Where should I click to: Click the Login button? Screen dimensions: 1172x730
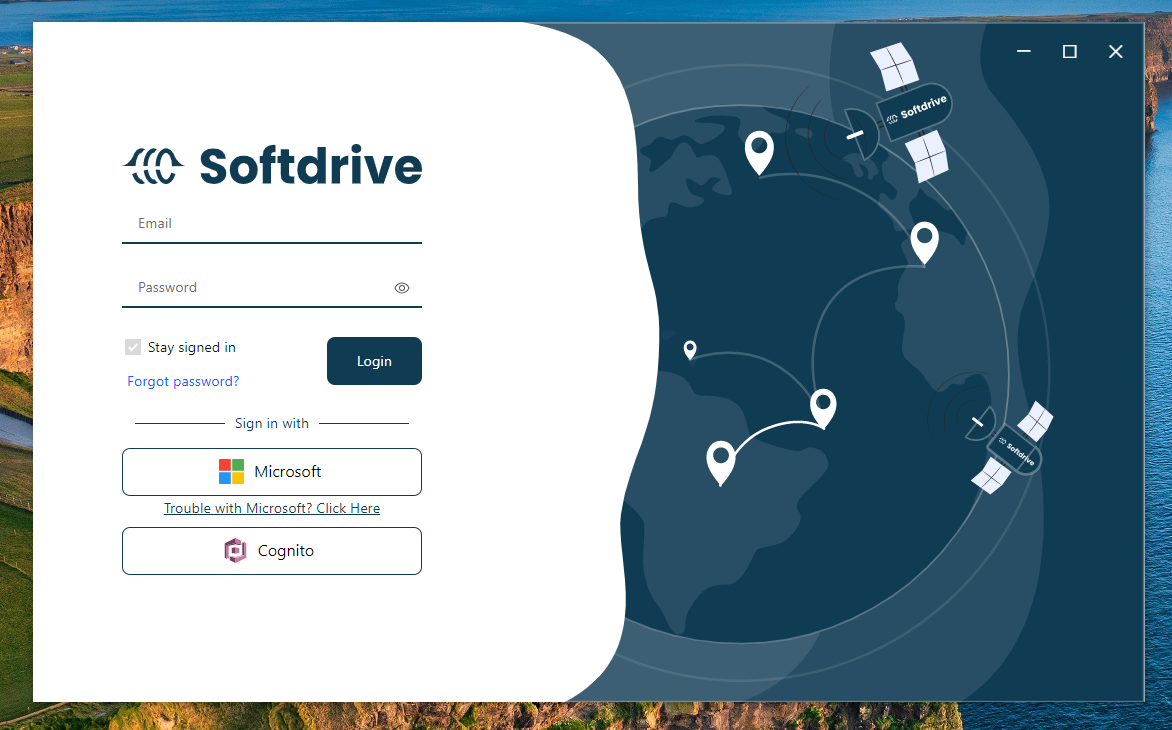tap(374, 361)
